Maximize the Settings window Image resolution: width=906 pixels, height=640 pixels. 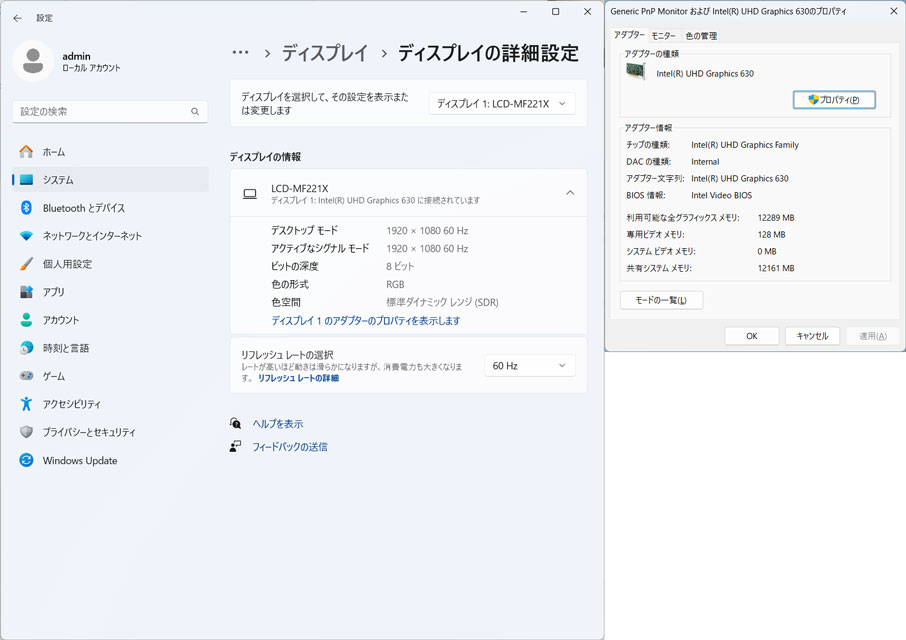click(x=555, y=12)
